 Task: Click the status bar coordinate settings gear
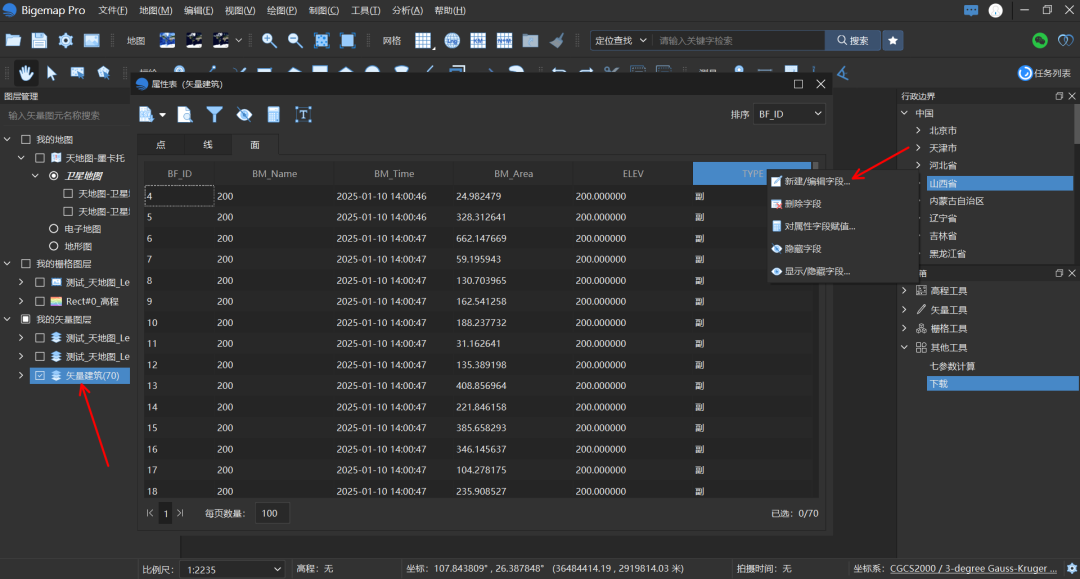(1072, 569)
